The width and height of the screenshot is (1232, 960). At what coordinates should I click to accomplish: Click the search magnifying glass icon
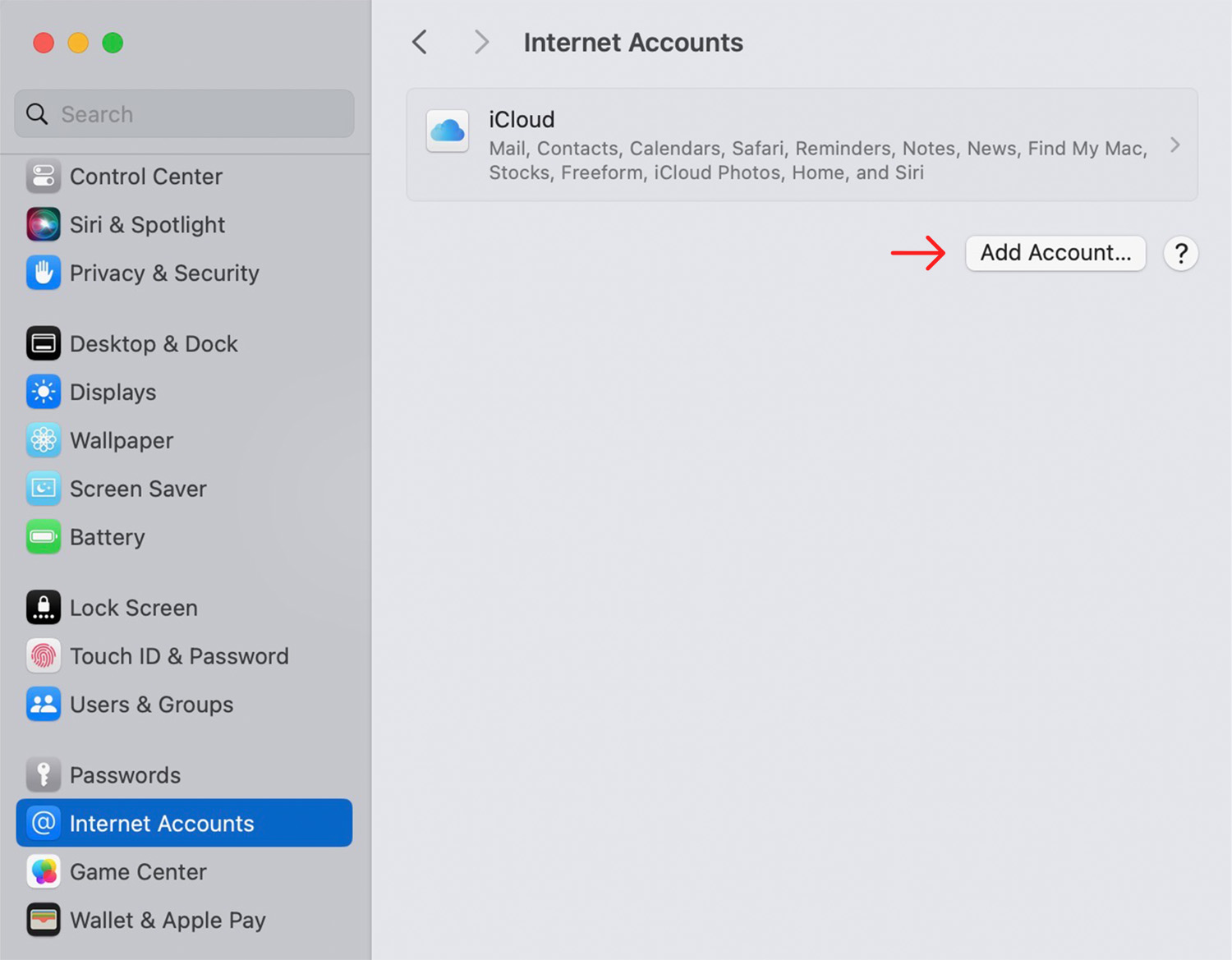37,114
